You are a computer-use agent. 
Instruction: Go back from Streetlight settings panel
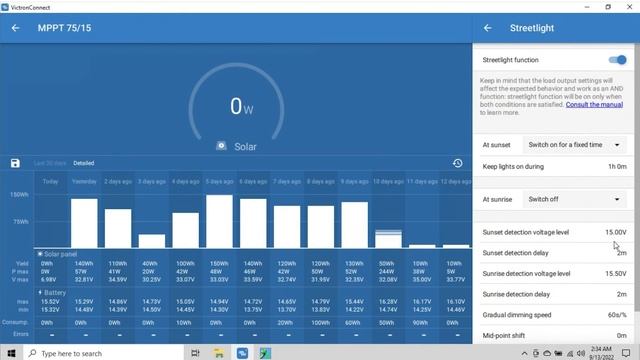click(x=487, y=28)
